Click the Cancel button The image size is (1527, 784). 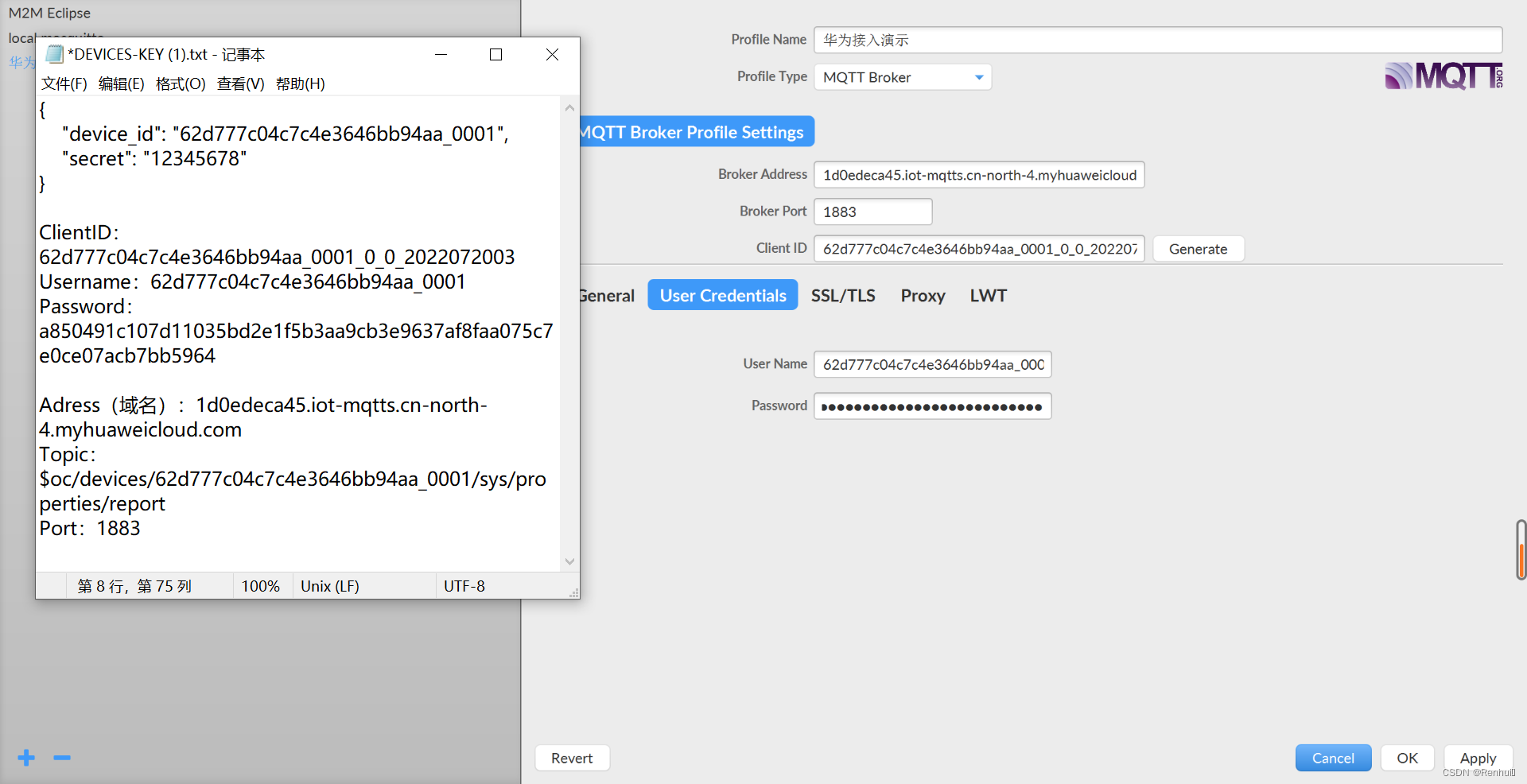tap(1333, 758)
